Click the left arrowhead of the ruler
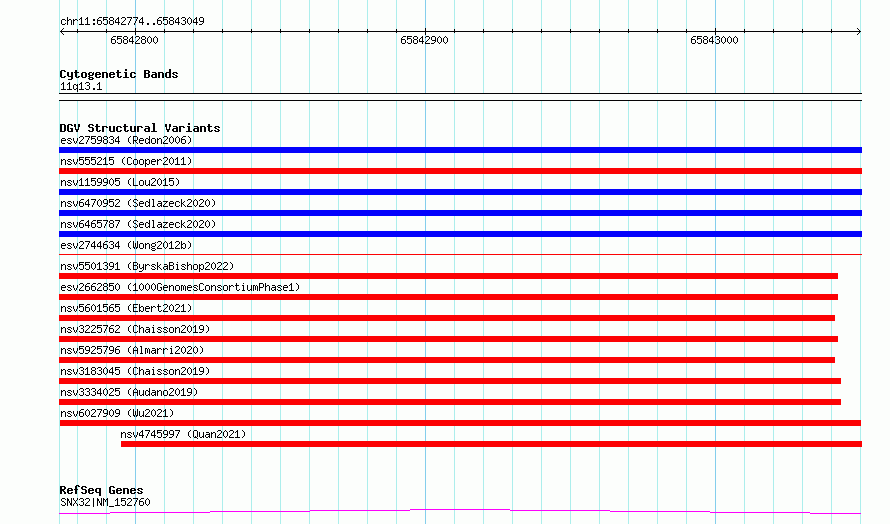Screen dimensions: 890x524 (x=62, y=31)
